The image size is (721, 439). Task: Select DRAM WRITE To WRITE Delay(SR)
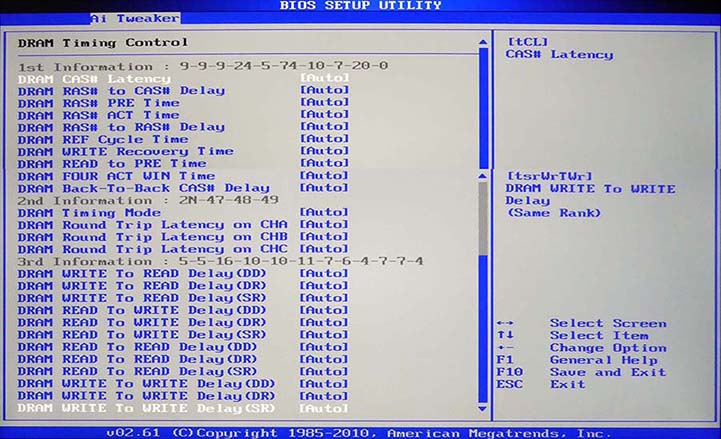(183, 408)
